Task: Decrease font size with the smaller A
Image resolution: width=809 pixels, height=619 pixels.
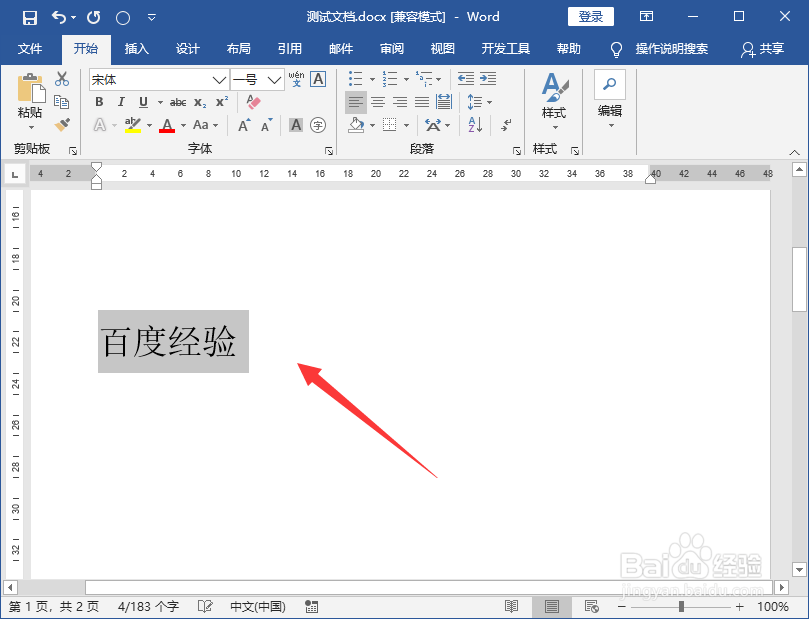Action: (x=266, y=125)
